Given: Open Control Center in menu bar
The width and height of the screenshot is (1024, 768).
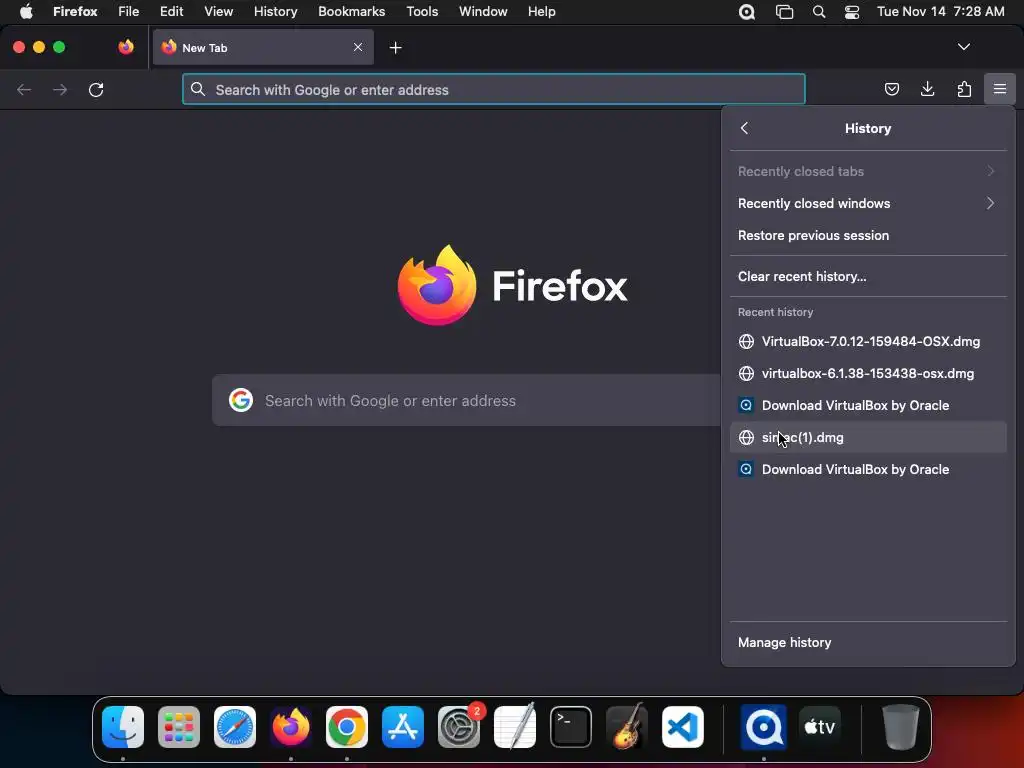Looking at the screenshot, I should (x=852, y=12).
